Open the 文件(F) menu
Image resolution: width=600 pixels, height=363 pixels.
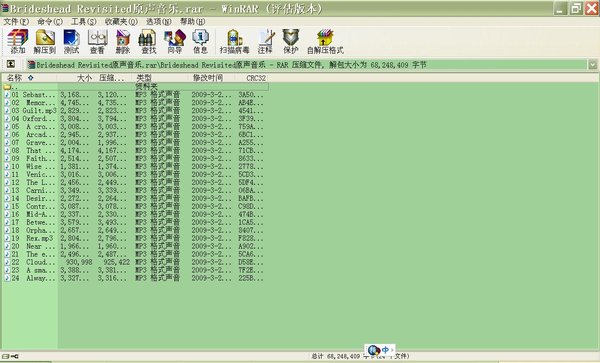[x=16, y=21]
